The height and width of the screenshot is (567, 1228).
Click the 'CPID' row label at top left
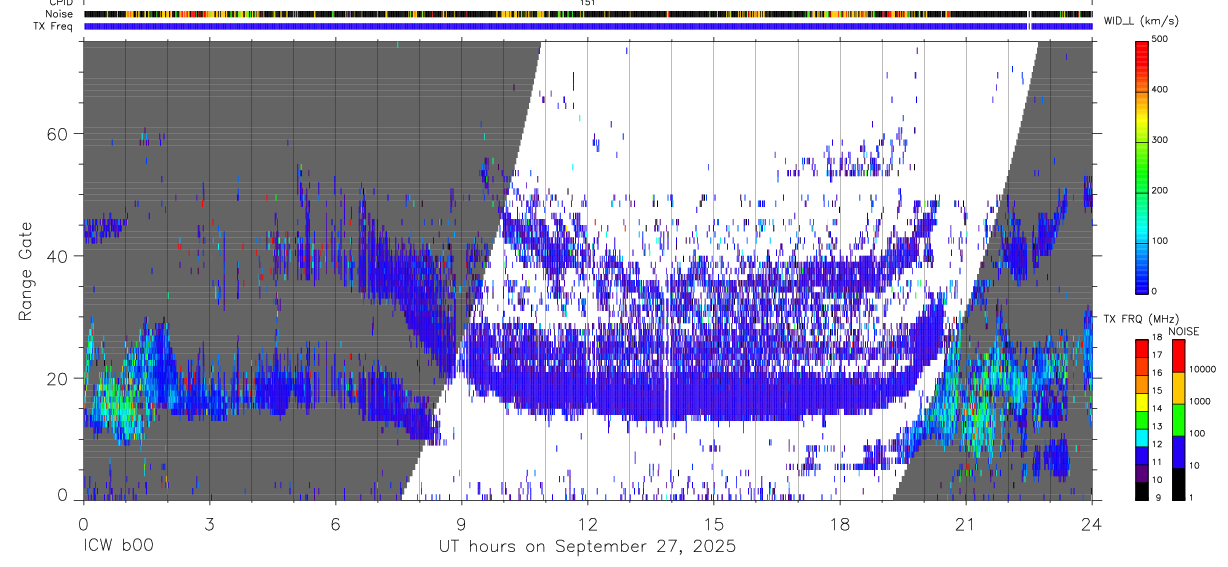pyautogui.click(x=60, y=3)
